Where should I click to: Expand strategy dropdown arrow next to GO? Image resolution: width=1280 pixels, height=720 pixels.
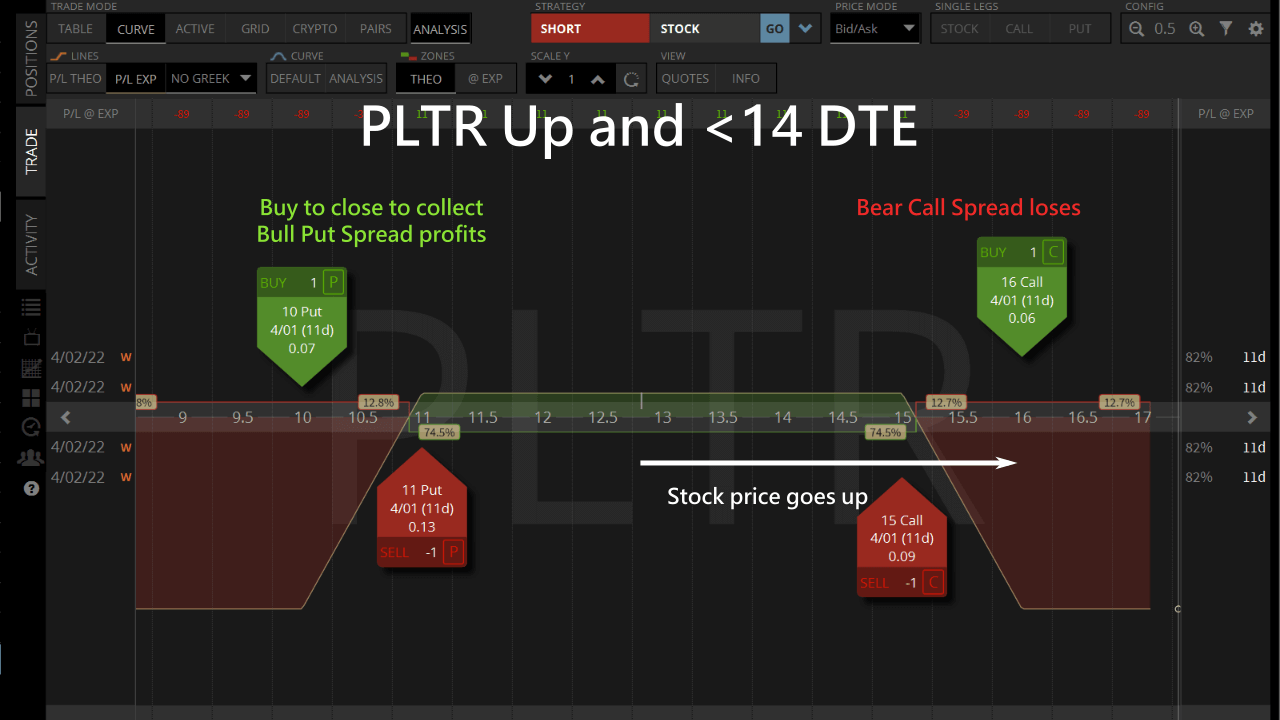[x=805, y=29]
